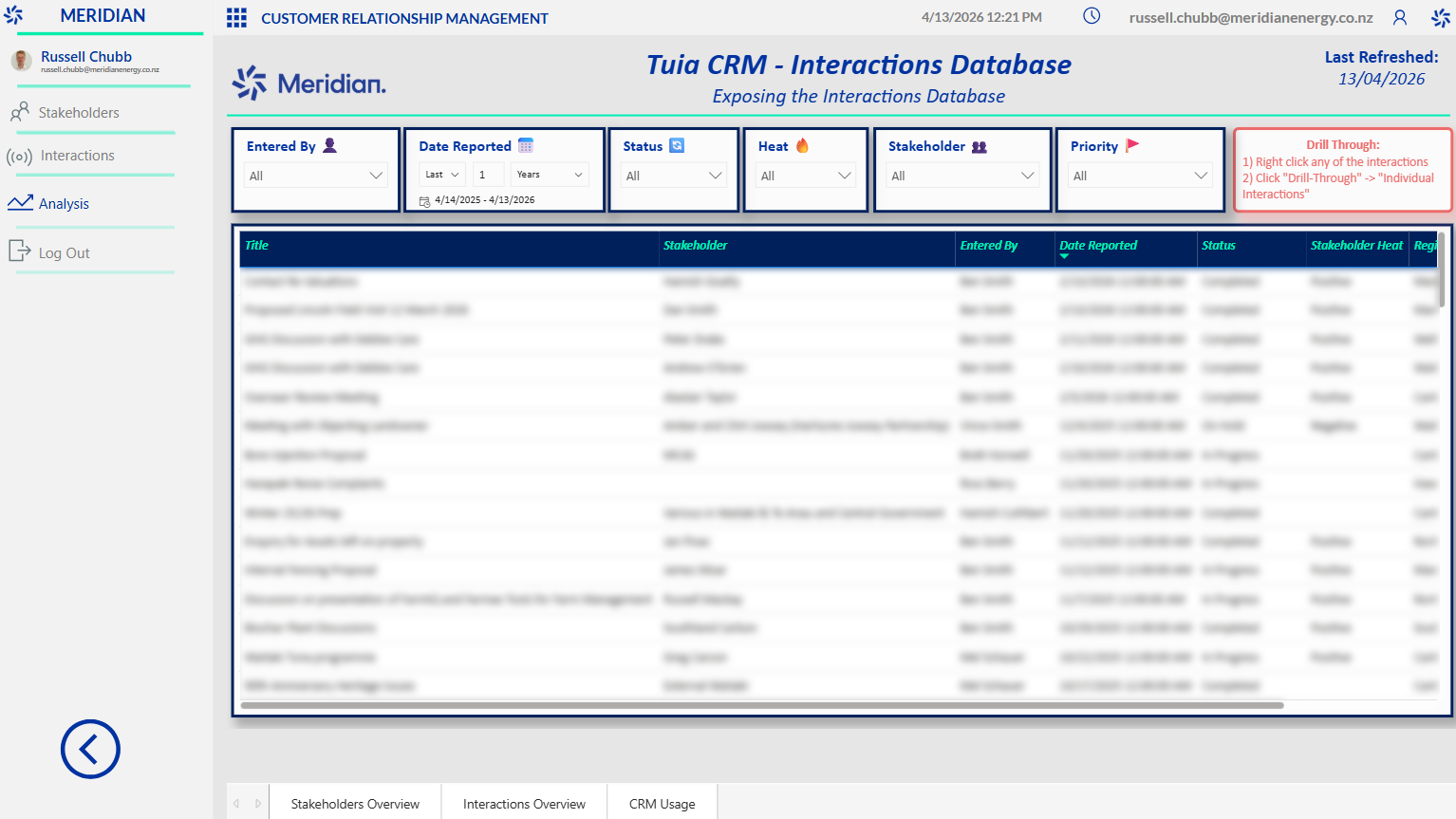Screen dimensions: 1456x819
Task: Click the sort arrow under Date Reported column
Action: 1065,256
